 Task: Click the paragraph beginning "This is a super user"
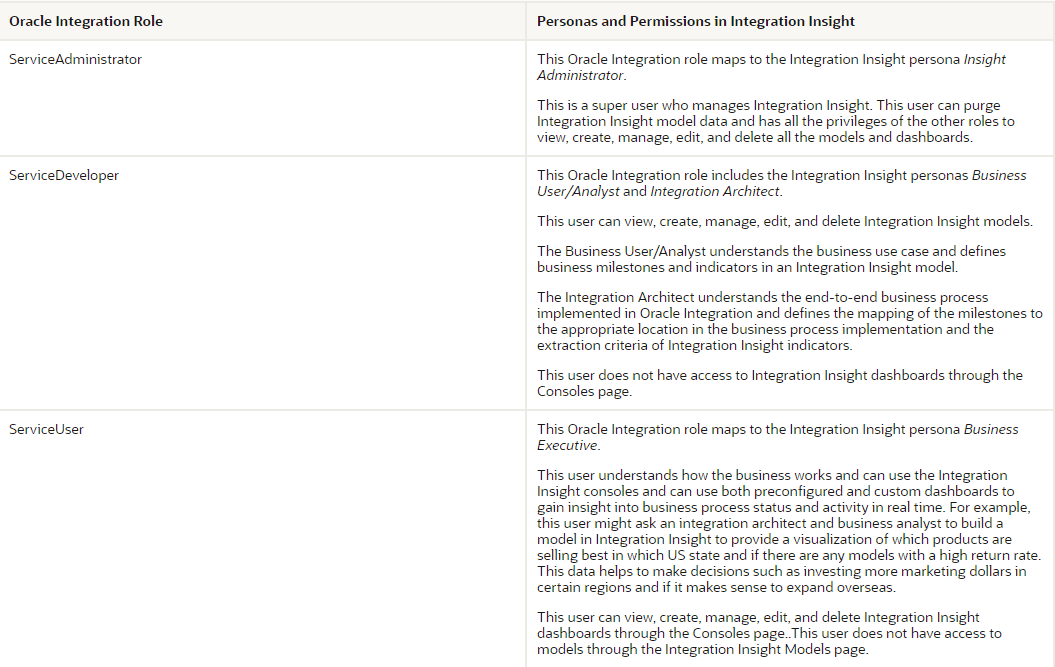click(x=775, y=121)
